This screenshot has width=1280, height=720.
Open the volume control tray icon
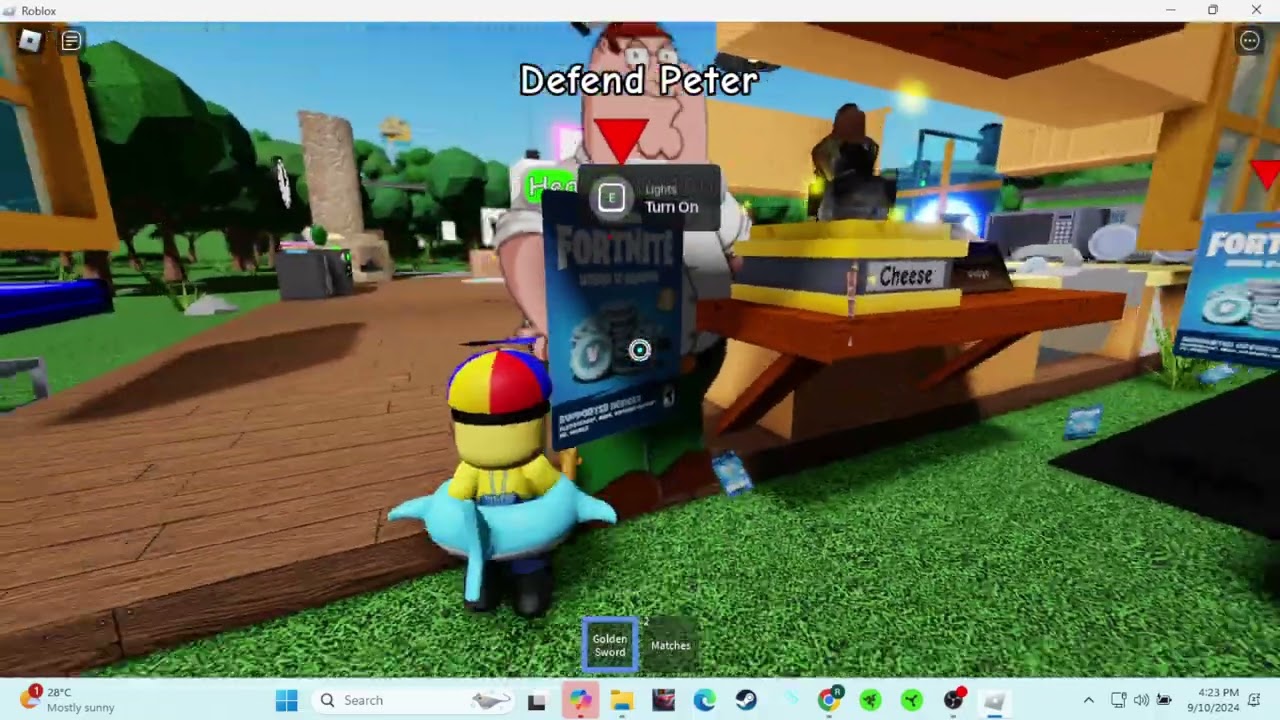click(x=1141, y=700)
